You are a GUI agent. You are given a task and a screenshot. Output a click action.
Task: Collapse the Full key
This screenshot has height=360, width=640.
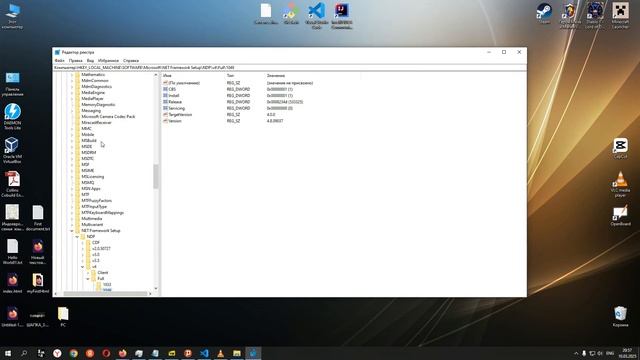[88, 278]
